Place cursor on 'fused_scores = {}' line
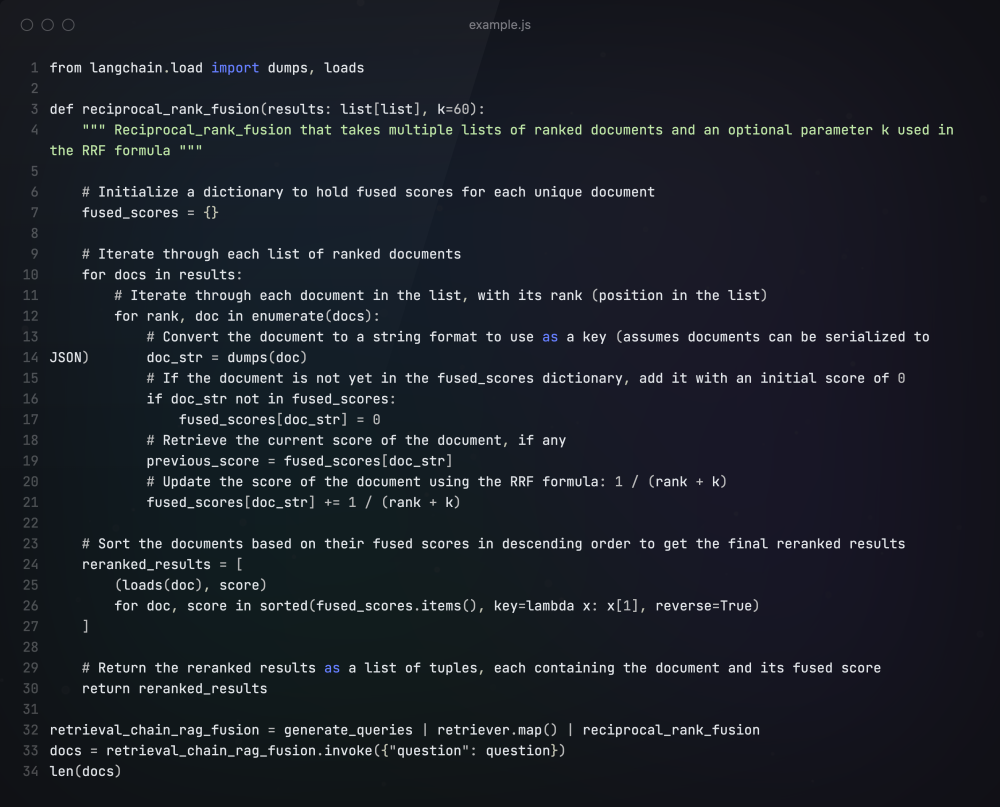This screenshot has width=1000, height=807. point(150,212)
